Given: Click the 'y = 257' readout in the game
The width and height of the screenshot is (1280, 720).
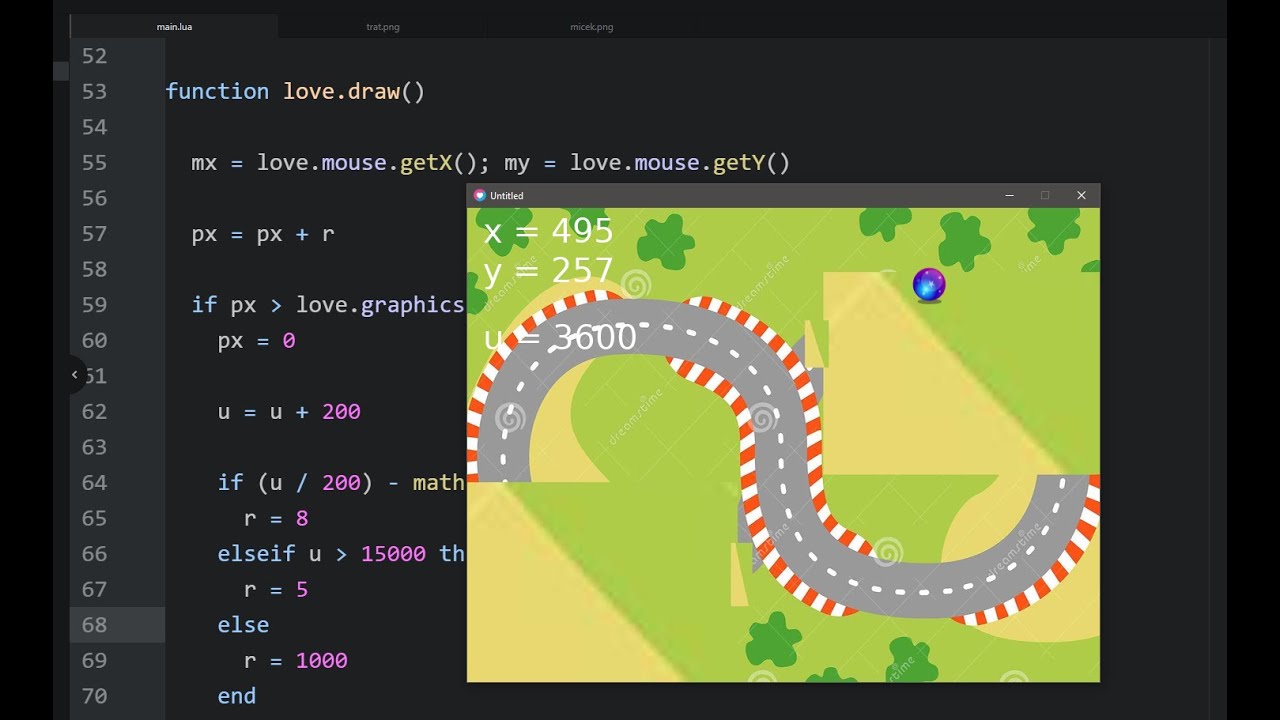Looking at the screenshot, I should click(x=548, y=271).
